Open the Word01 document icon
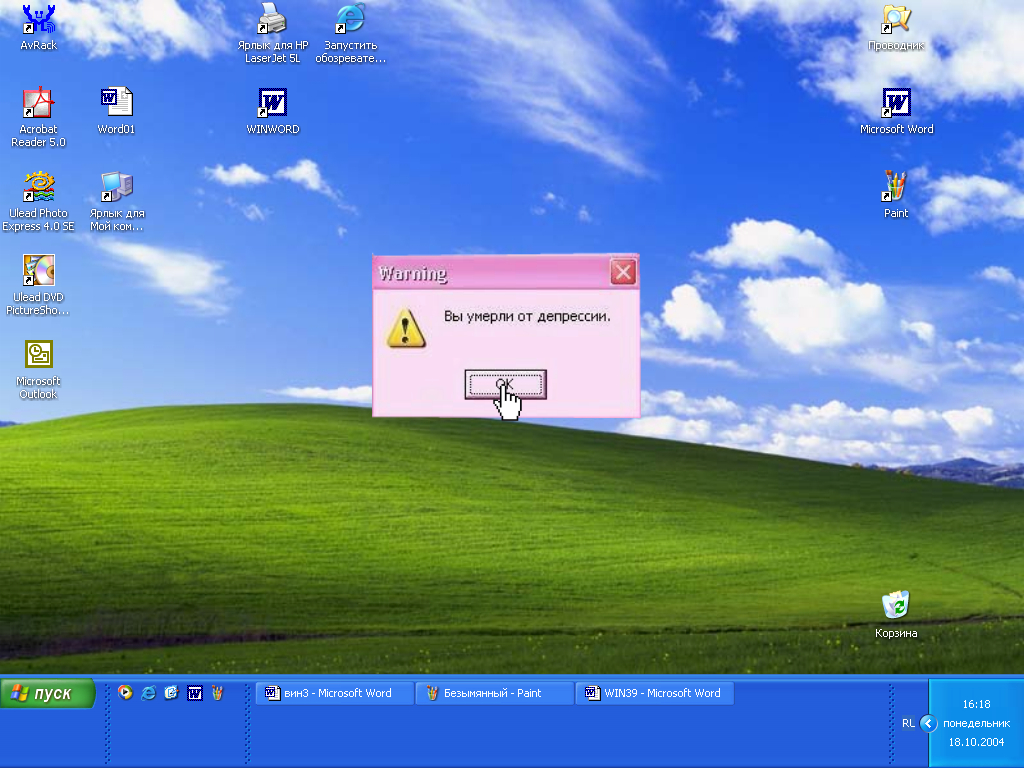The width and height of the screenshot is (1024, 768). pos(116,110)
